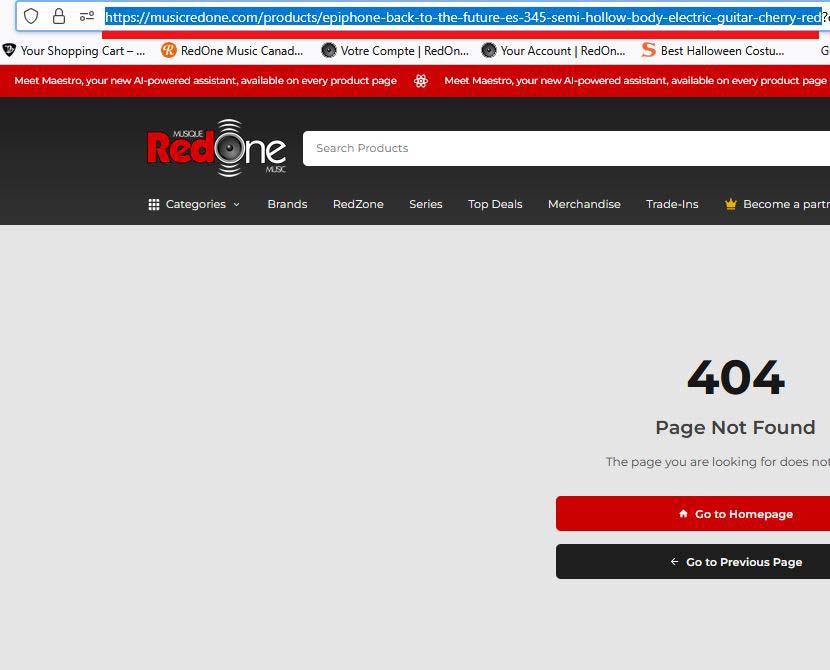Select Top Deals in the navigation
830x670 pixels.
pyautogui.click(x=495, y=204)
